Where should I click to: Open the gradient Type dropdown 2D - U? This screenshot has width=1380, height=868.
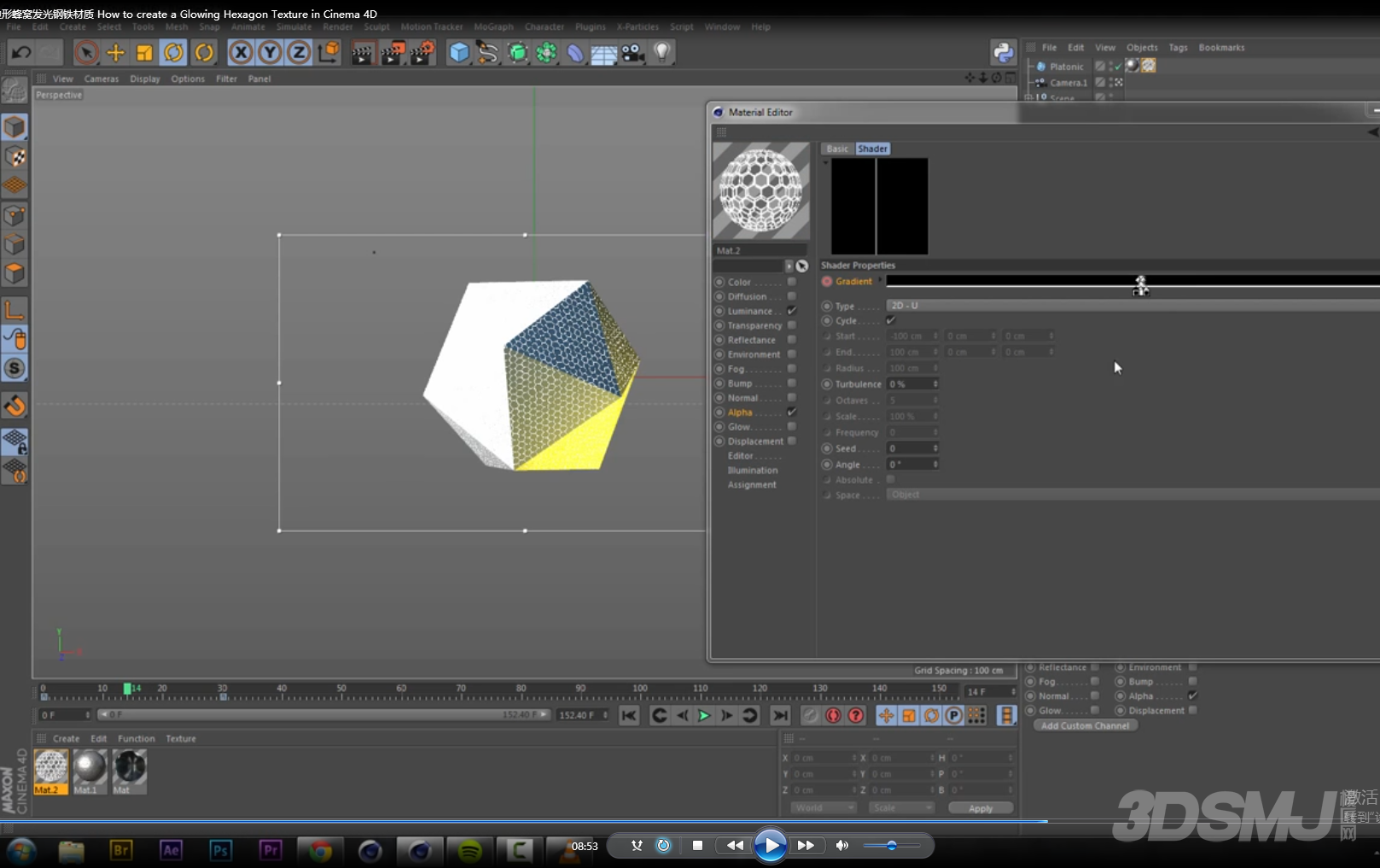pos(1133,306)
